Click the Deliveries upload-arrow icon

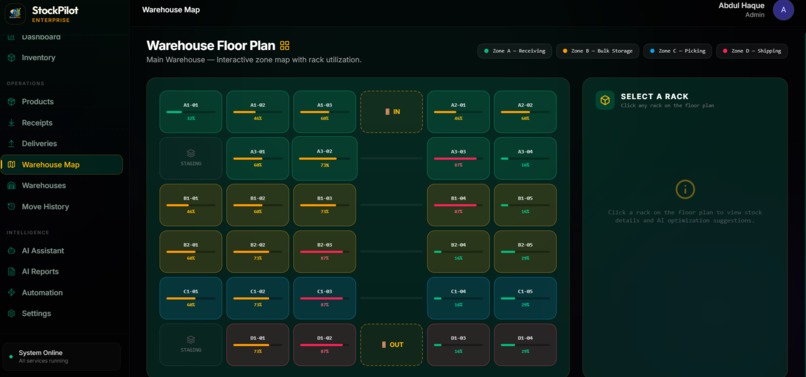[x=11, y=143]
